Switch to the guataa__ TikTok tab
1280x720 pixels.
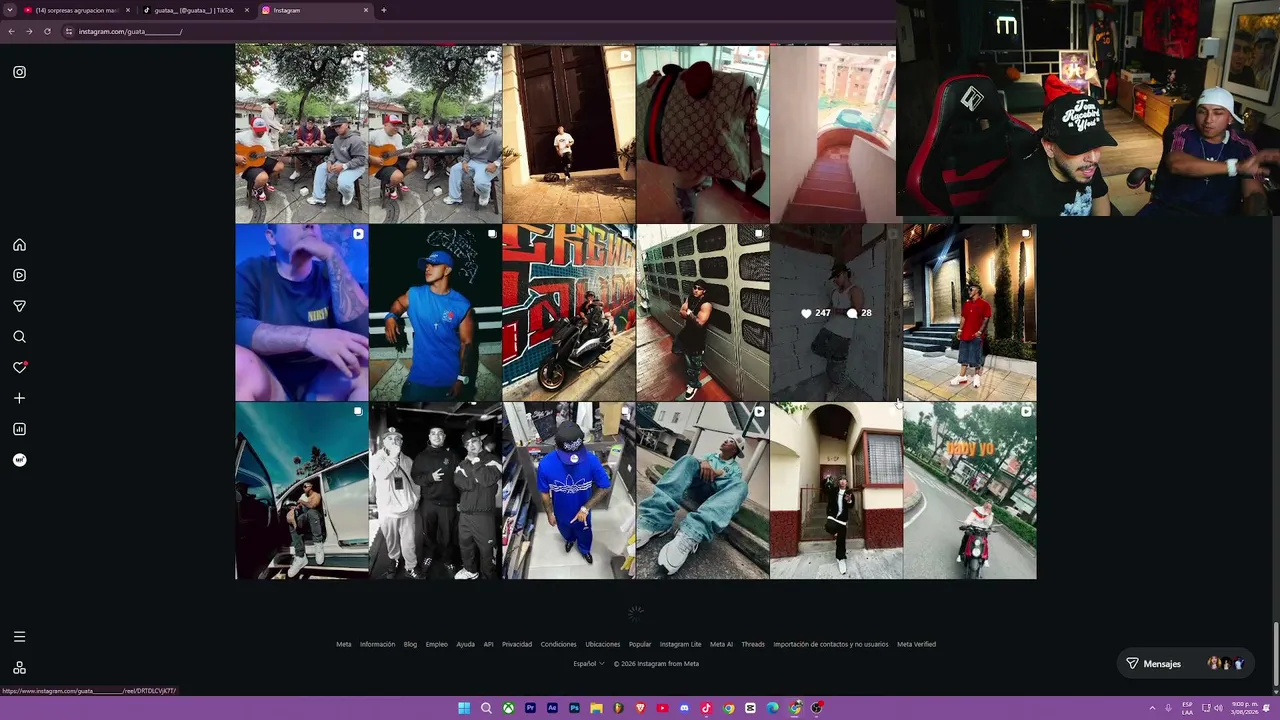tap(196, 10)
